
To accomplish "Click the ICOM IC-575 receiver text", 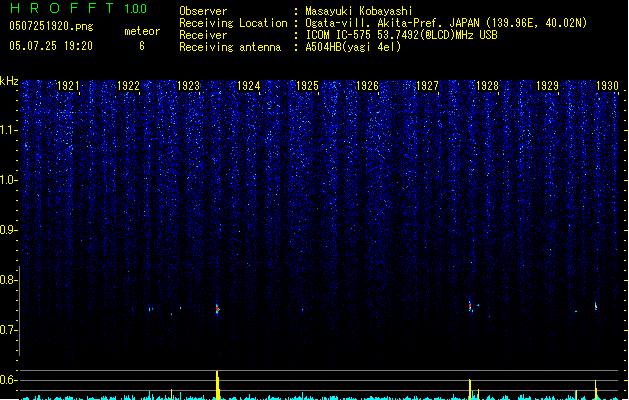I will [x=401, y=35].
